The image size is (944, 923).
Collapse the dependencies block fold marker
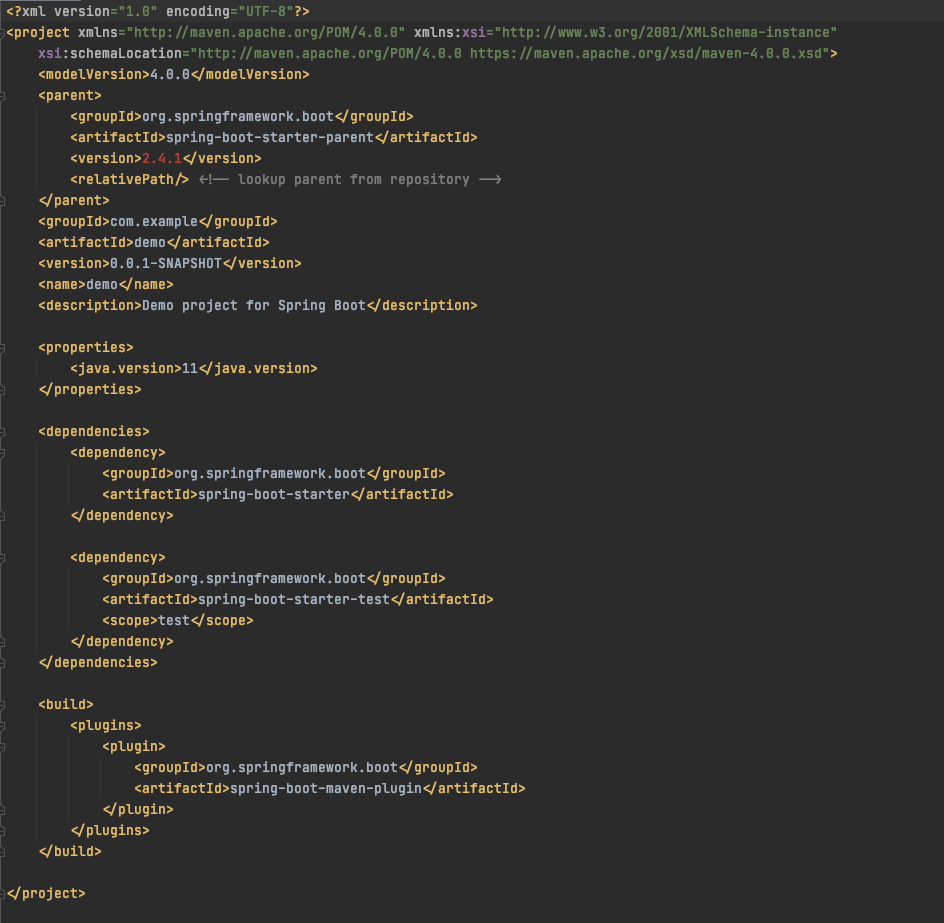pyautogui.click(x=2, y=432)
